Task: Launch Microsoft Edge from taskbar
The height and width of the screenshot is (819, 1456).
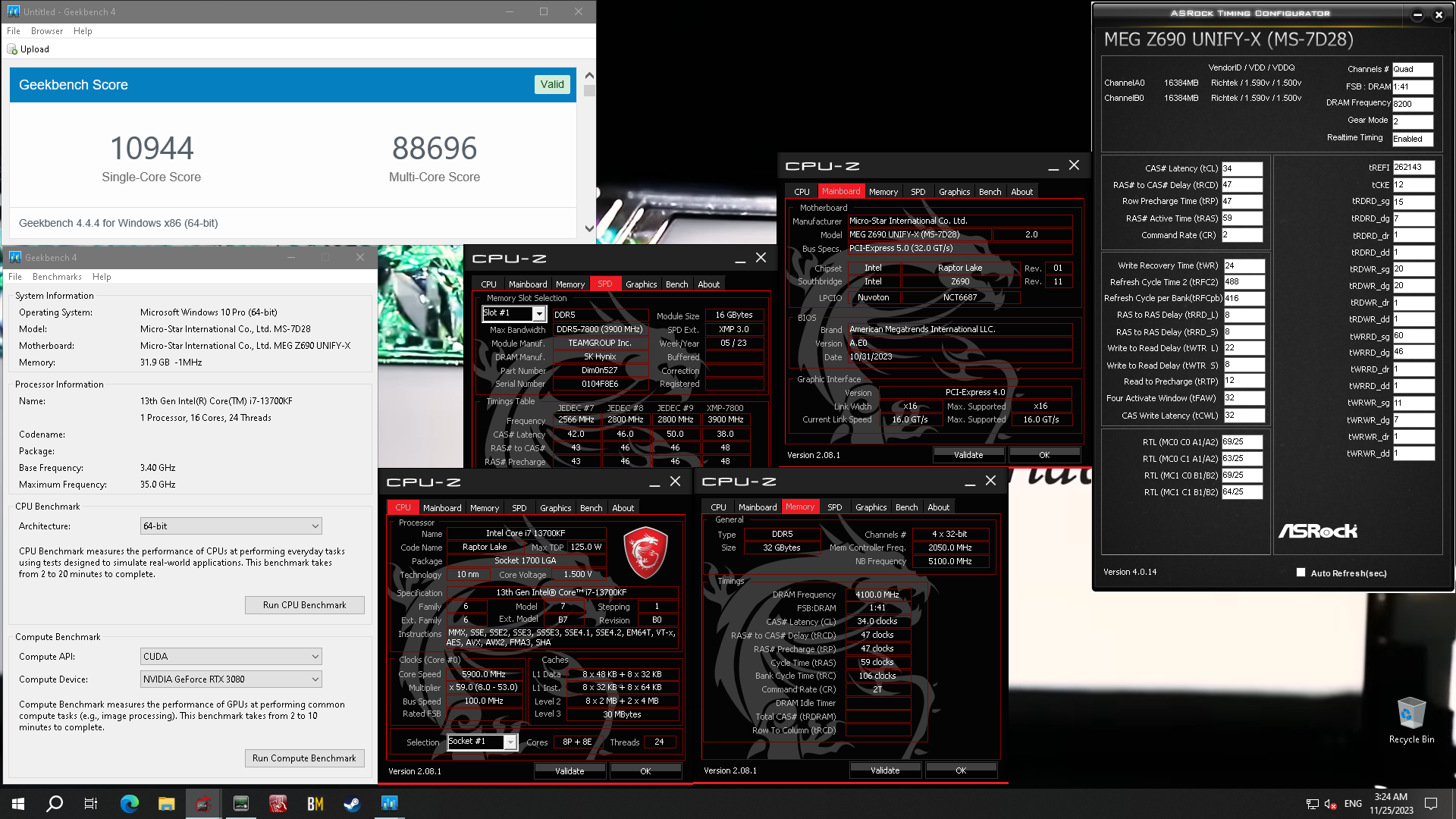Action: 130,804
